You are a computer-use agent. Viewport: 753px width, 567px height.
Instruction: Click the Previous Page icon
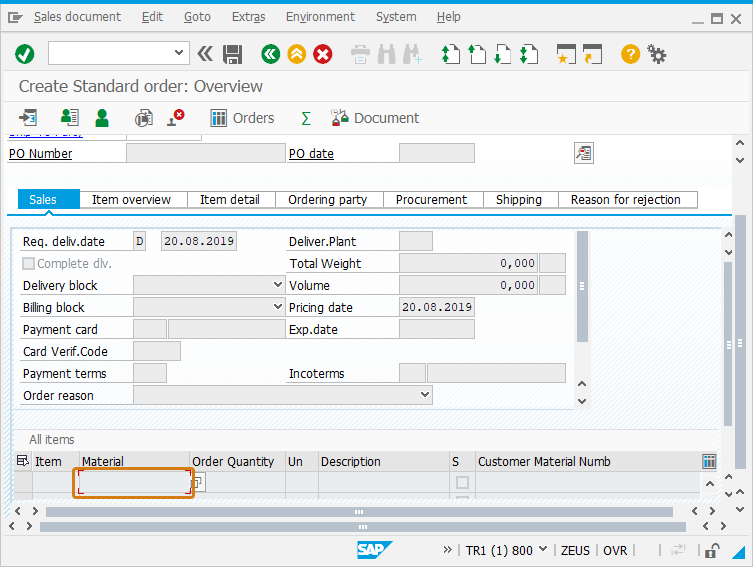click(477, 54)
